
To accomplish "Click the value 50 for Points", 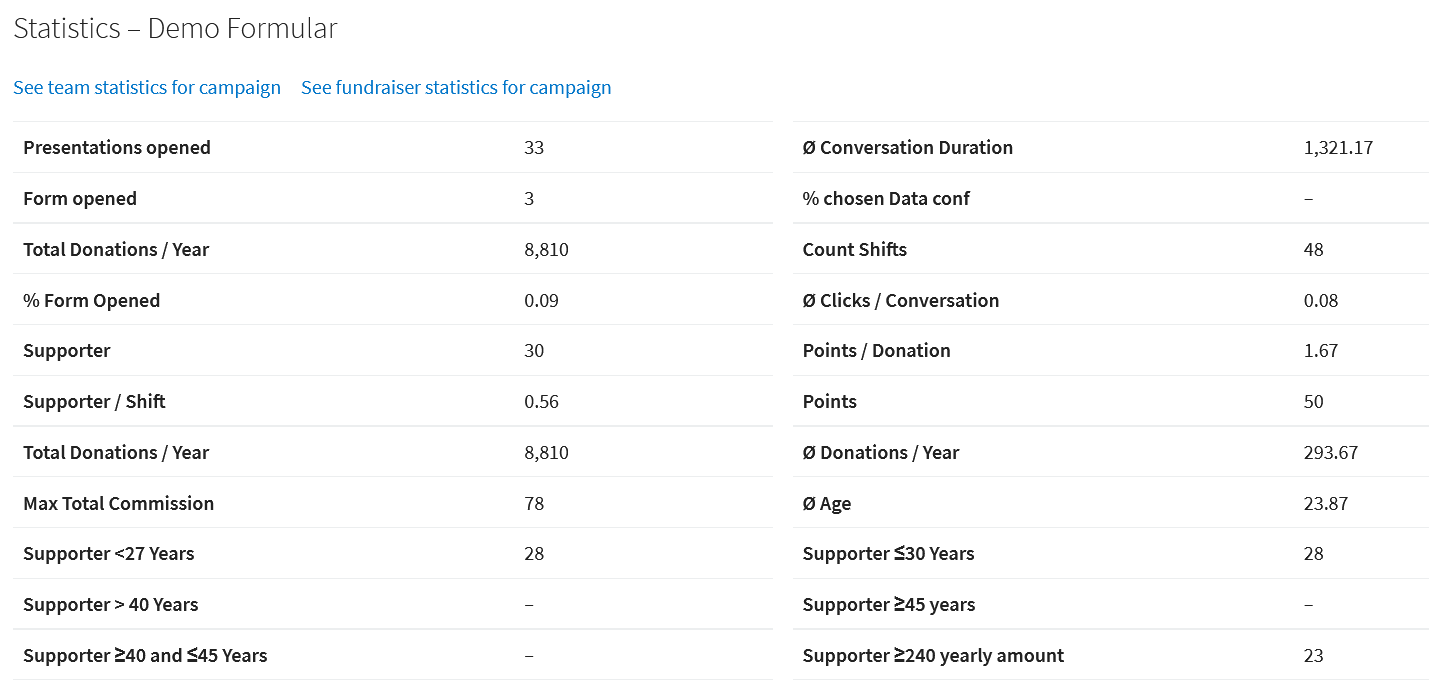I will tap(1314, 401).
